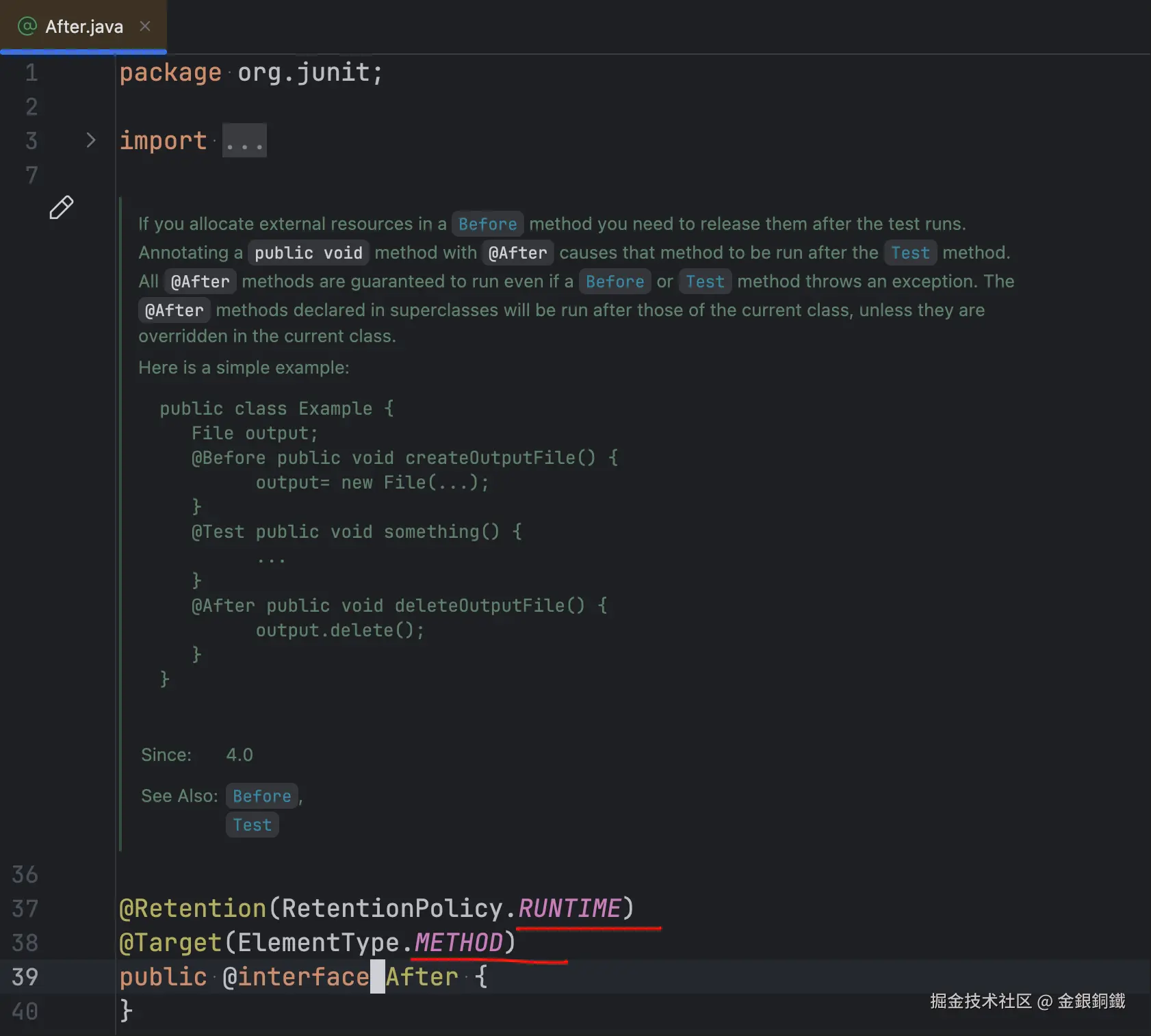Screen dimensions: 1151x1036
Task: Click the @Retention annotation
Action: click(x=193, y=908)
